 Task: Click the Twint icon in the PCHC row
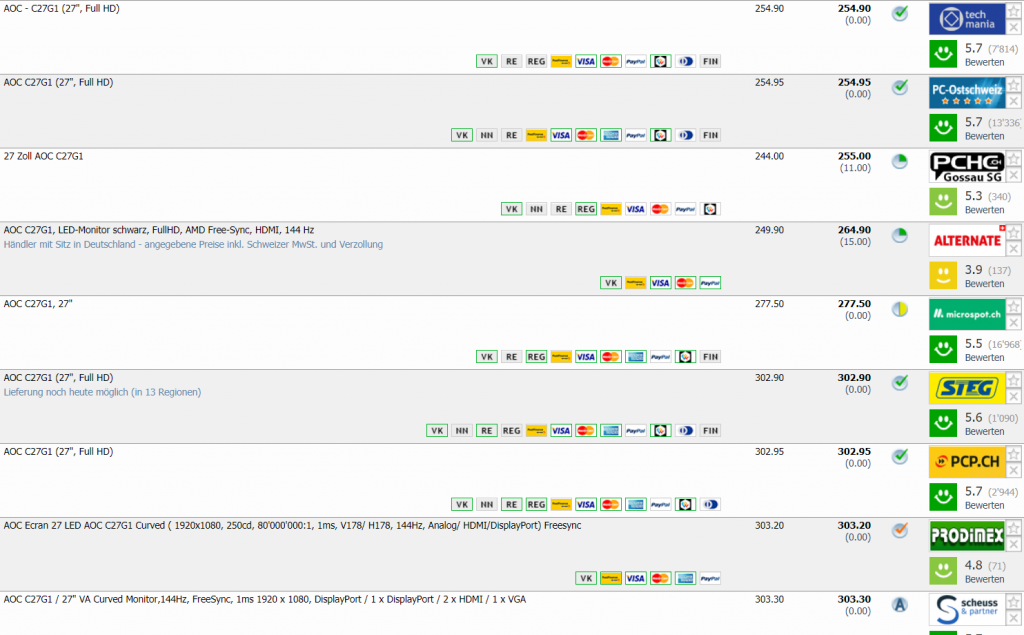(710, 209)
